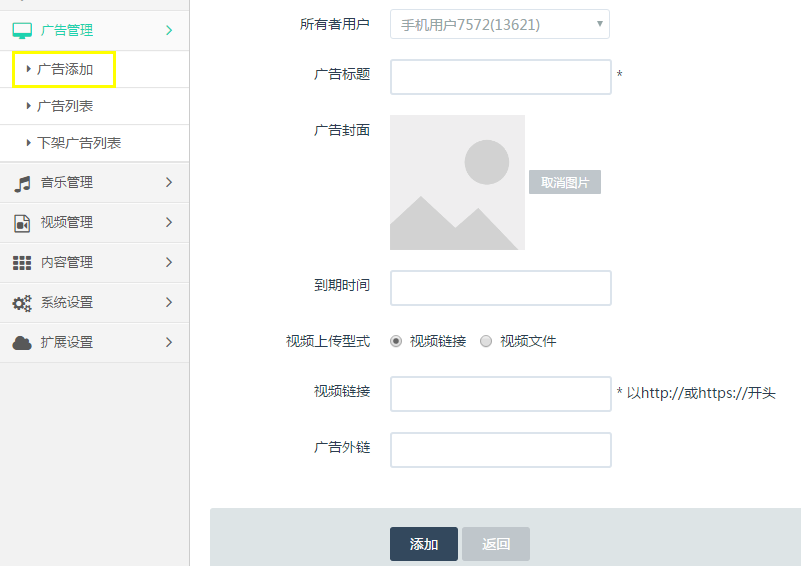Collapse the 广告管理 menu chevron
The height and width of the screenshot is (566, 801).
(x=169, y=31)
